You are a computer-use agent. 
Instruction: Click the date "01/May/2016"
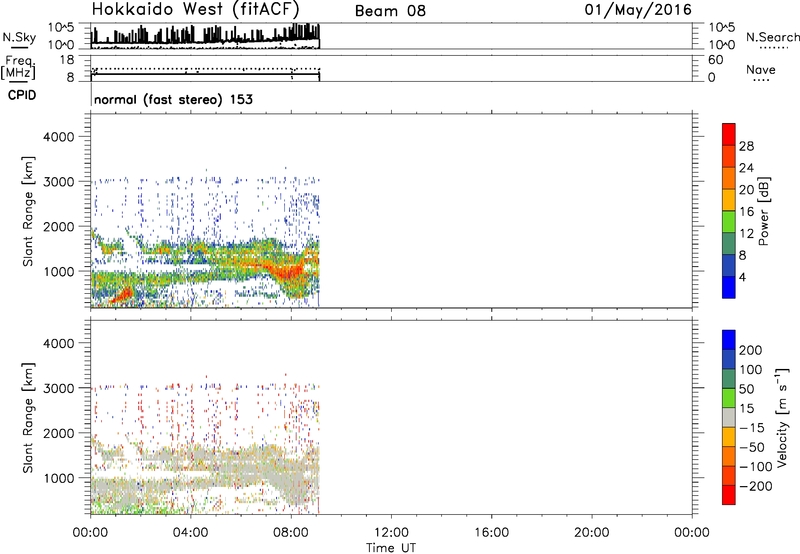[638, 10]
